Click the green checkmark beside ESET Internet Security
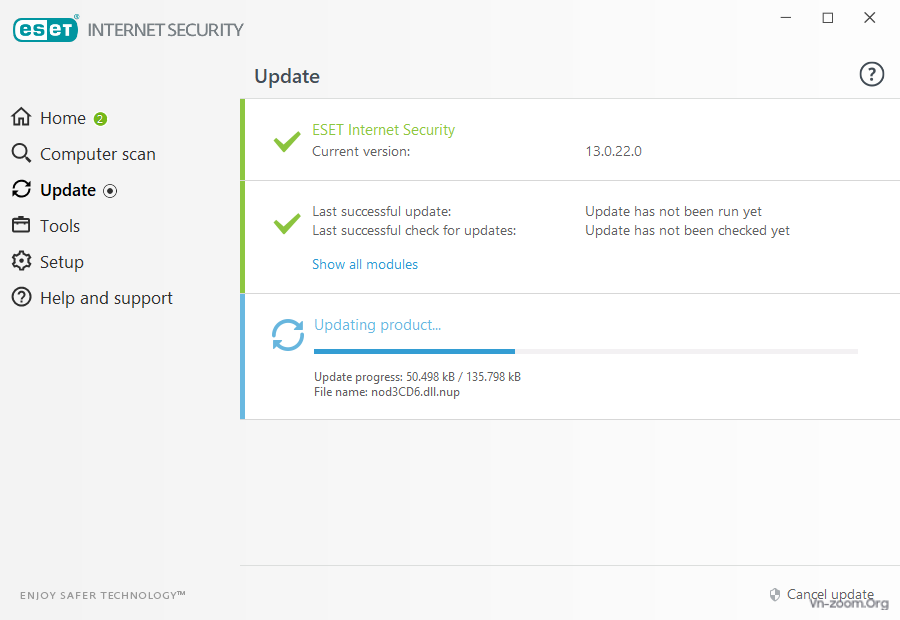Screen dimensions: 900x620 pyautogui.click(x=287, y=141)
